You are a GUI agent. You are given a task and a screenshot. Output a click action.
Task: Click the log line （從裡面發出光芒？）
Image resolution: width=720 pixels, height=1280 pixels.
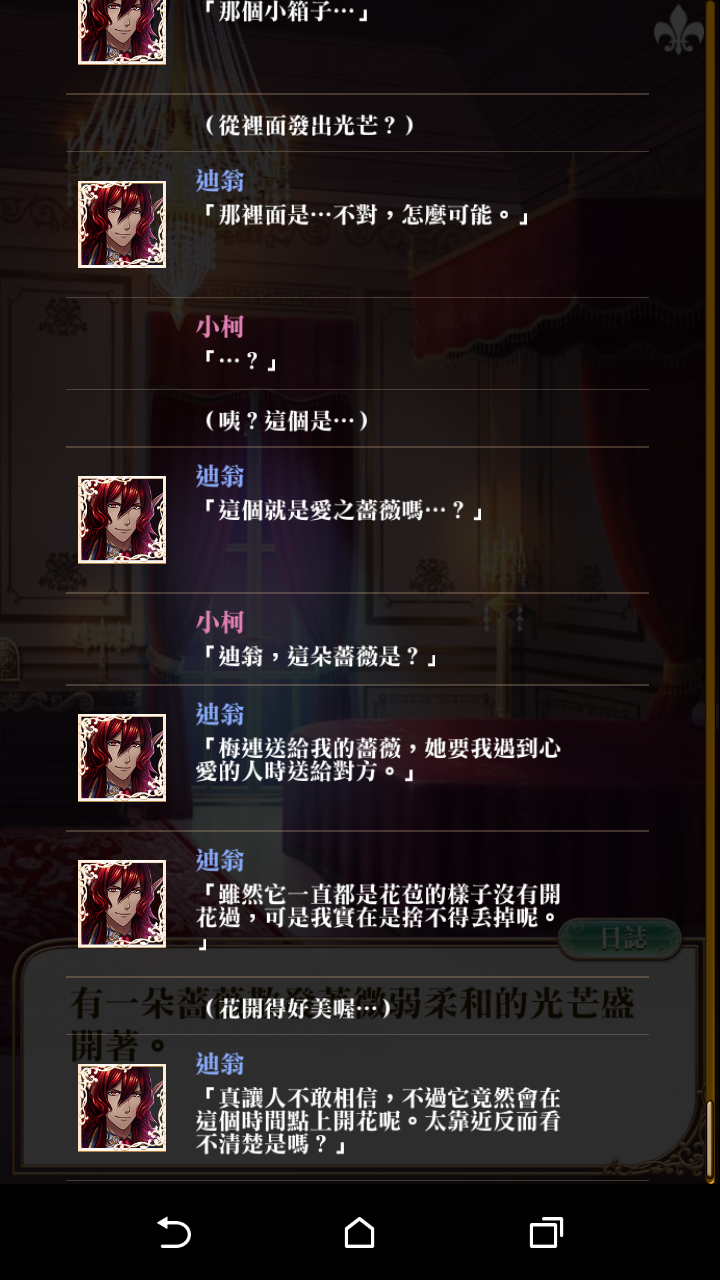click(308, 125)
